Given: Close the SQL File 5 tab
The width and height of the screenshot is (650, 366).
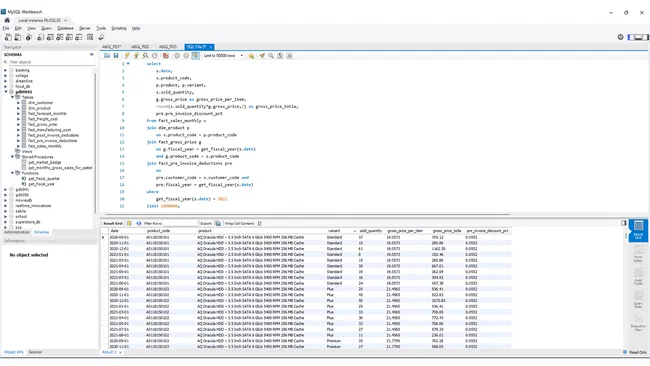Looking at the screenshot, I should 211,47.
